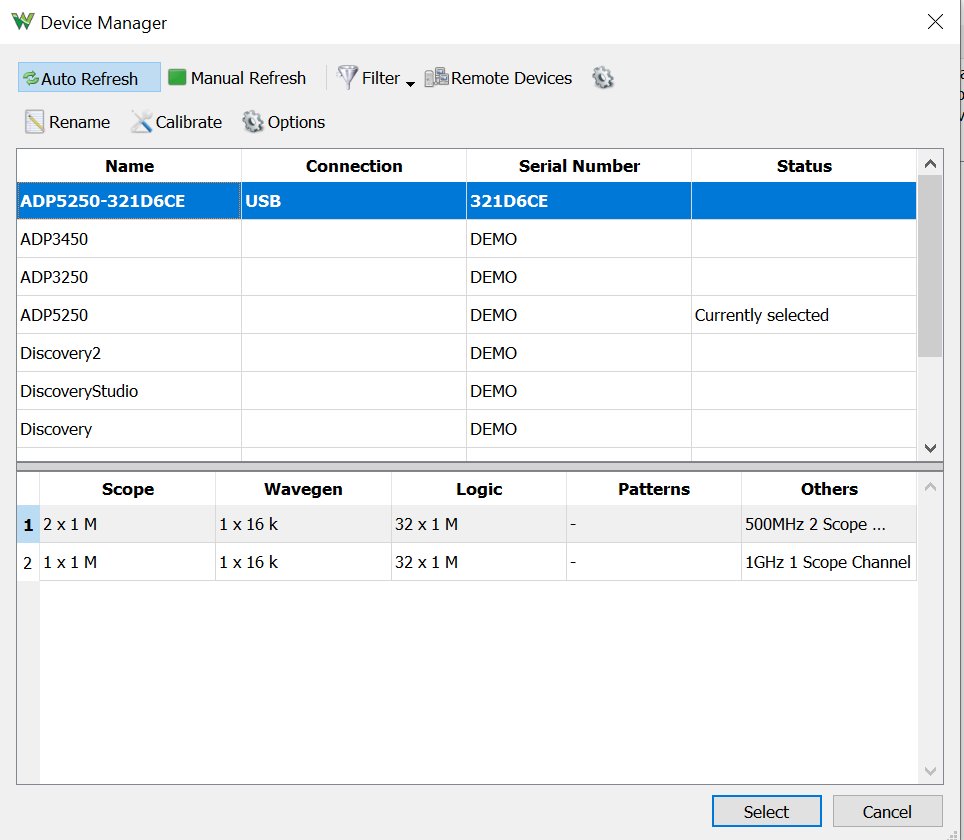Click the Wavegen column header
The width and height of the screenshot is (964, 840).
coord(304,489)
